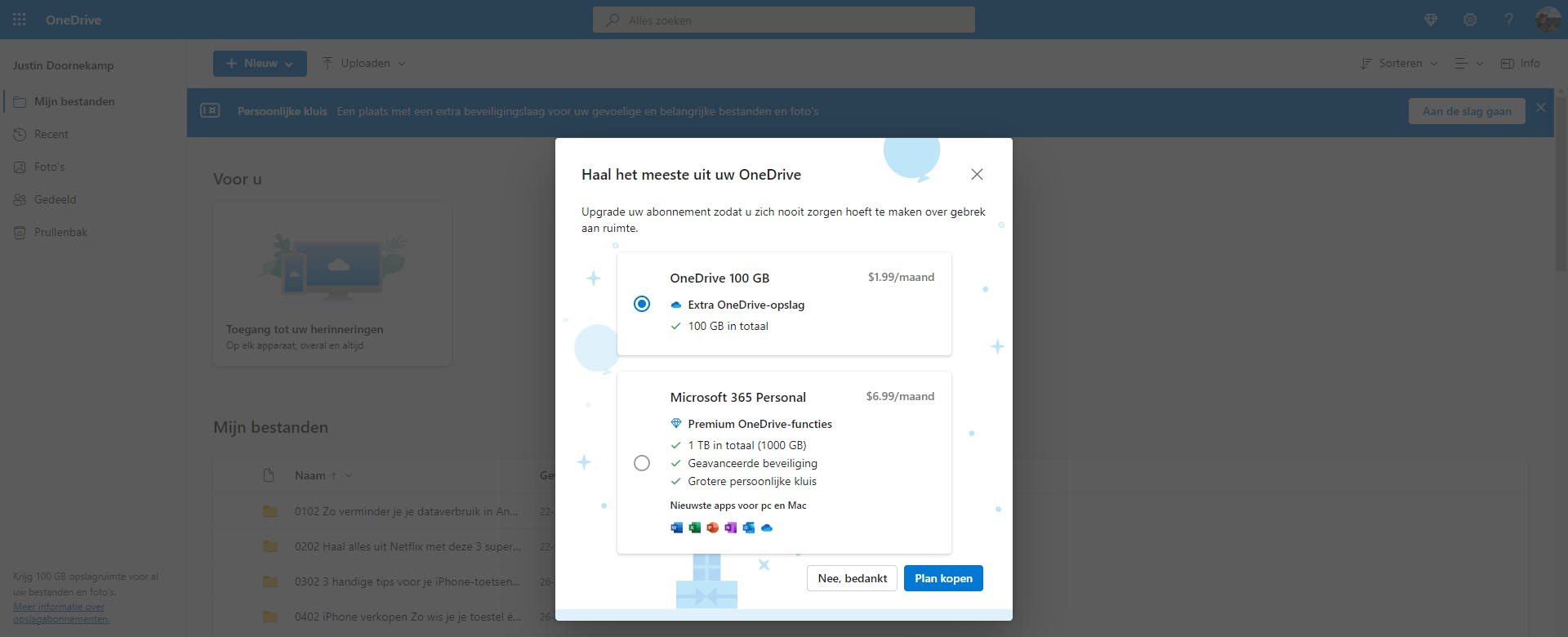Open the Naam column sort dropdown
Image resolution: width=1568 pixels, height=637 pixels.
(x=349, y=475)
